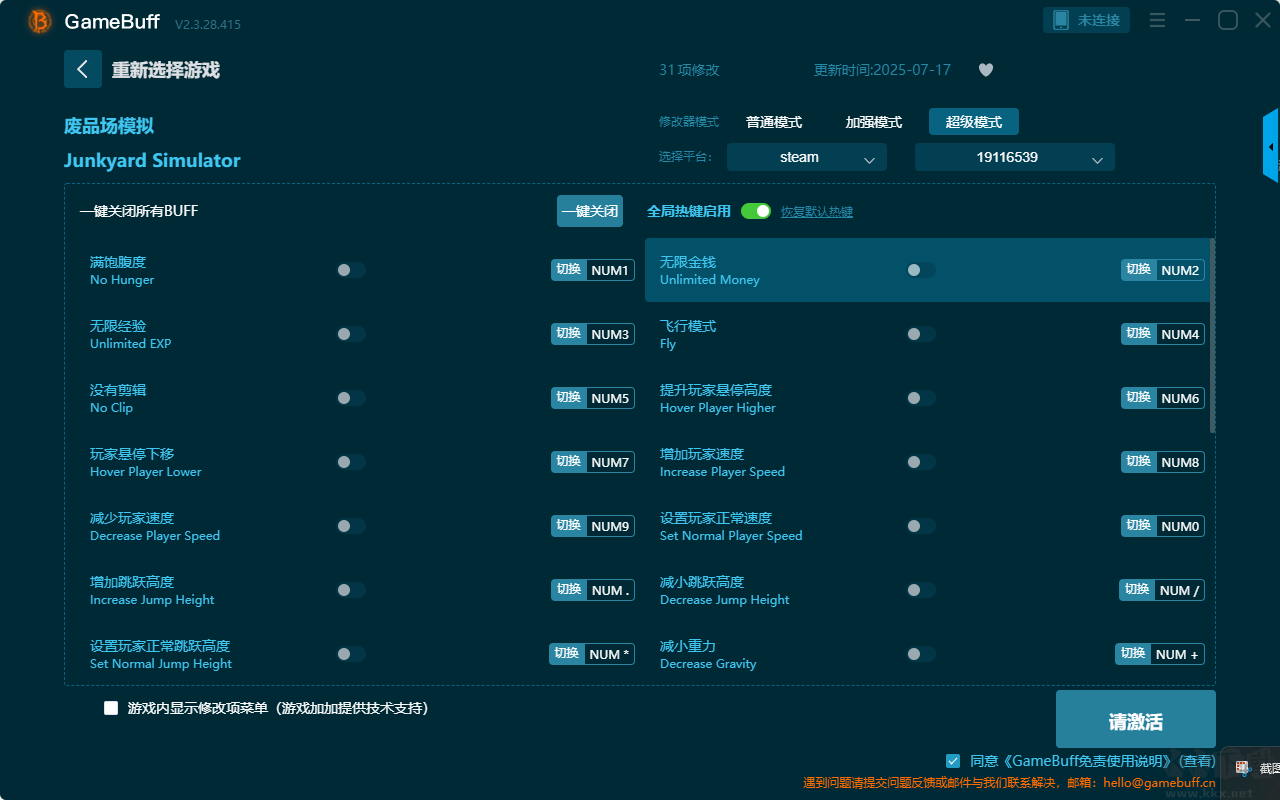Enable the Unlimited Money toggle
The width and height of the screenshot is (1280, 800).
[x=921, y=270]
